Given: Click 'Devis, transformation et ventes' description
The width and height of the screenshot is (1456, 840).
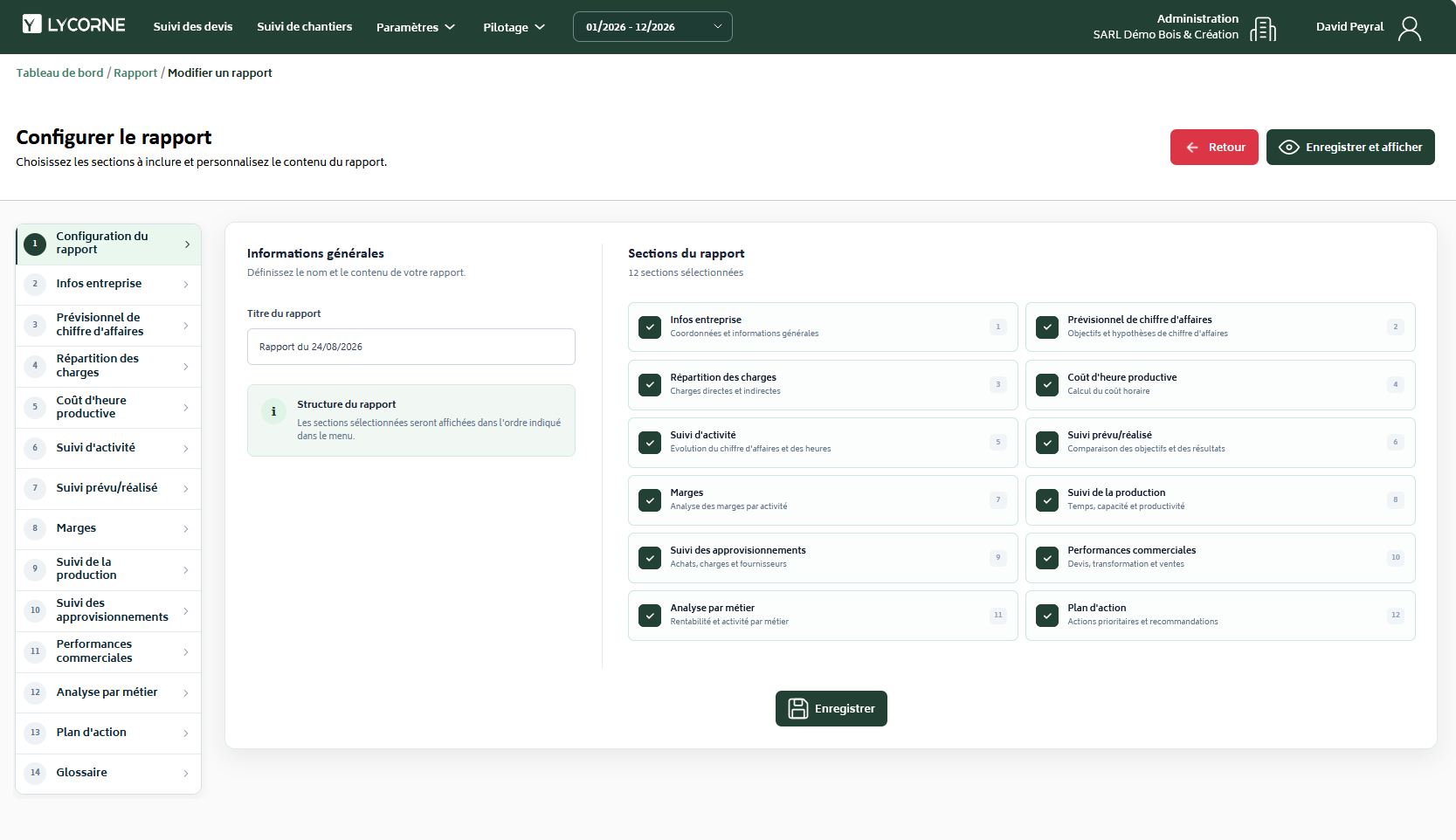Looking at the screenshot, I should pos(1126,564).
